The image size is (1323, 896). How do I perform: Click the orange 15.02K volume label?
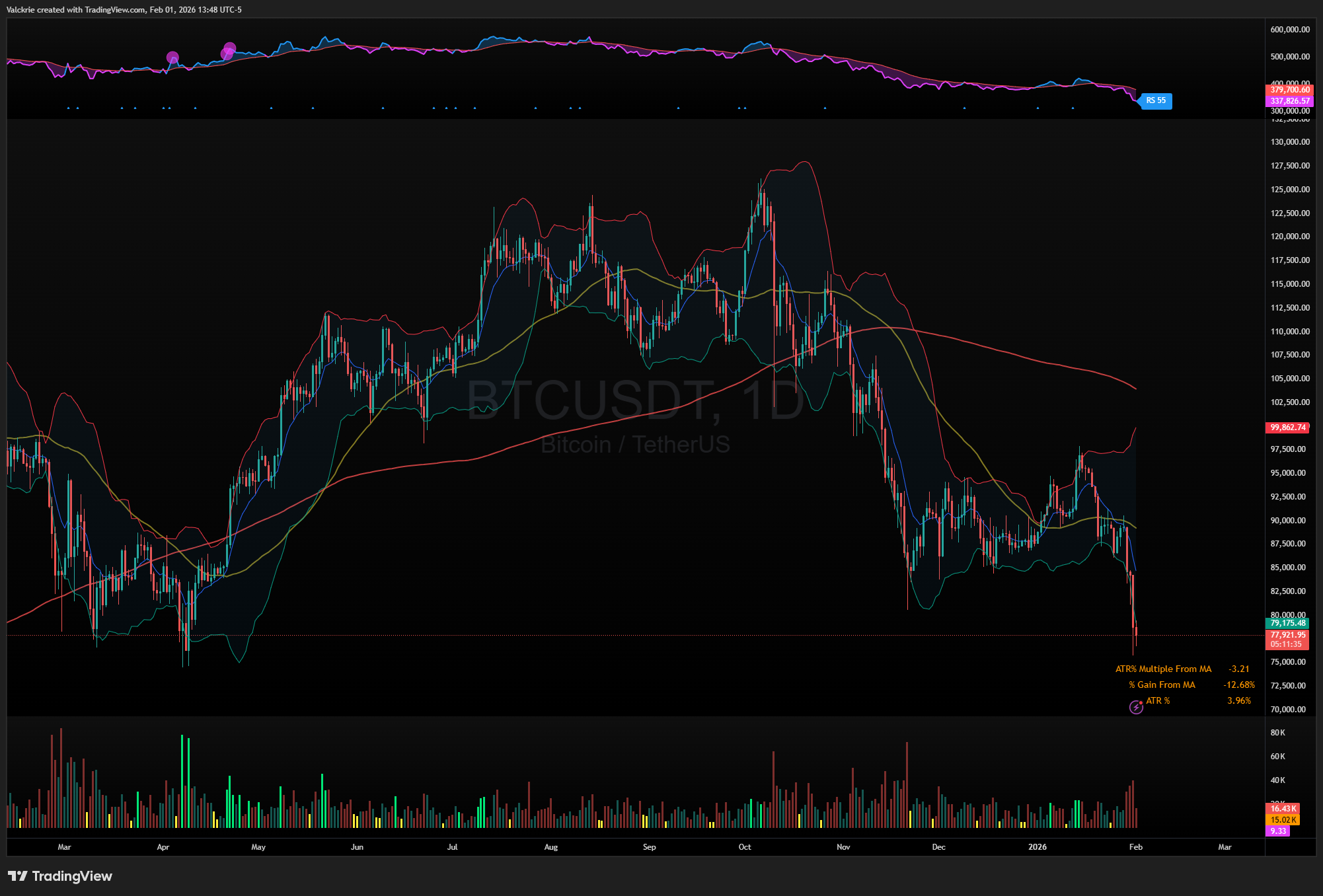[1283, 820]
